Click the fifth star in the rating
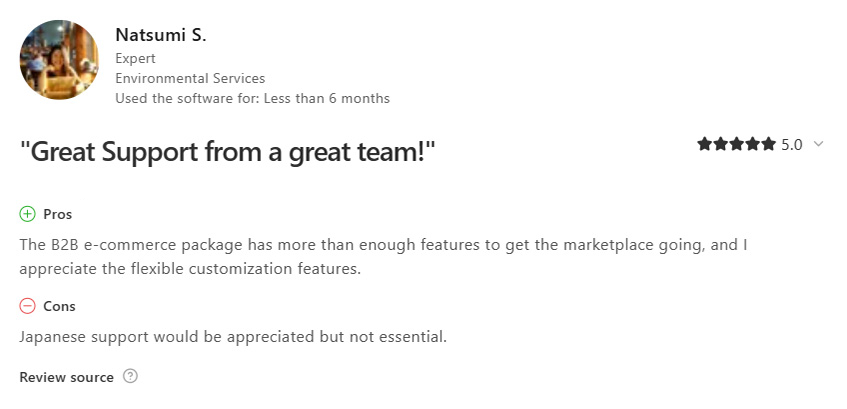Screen dimensions: 847x409 (769, 144)
